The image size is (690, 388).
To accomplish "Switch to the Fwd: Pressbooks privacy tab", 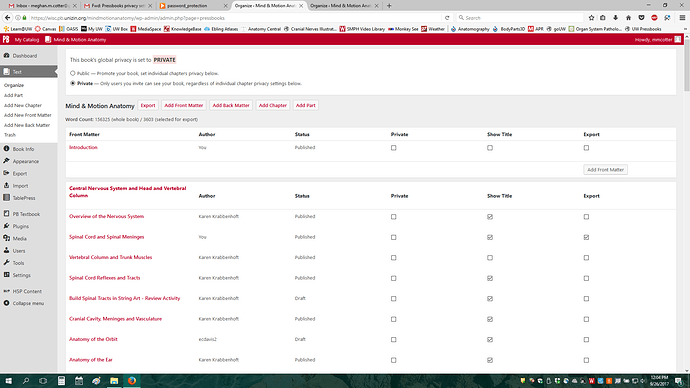I will coord(118,6).
